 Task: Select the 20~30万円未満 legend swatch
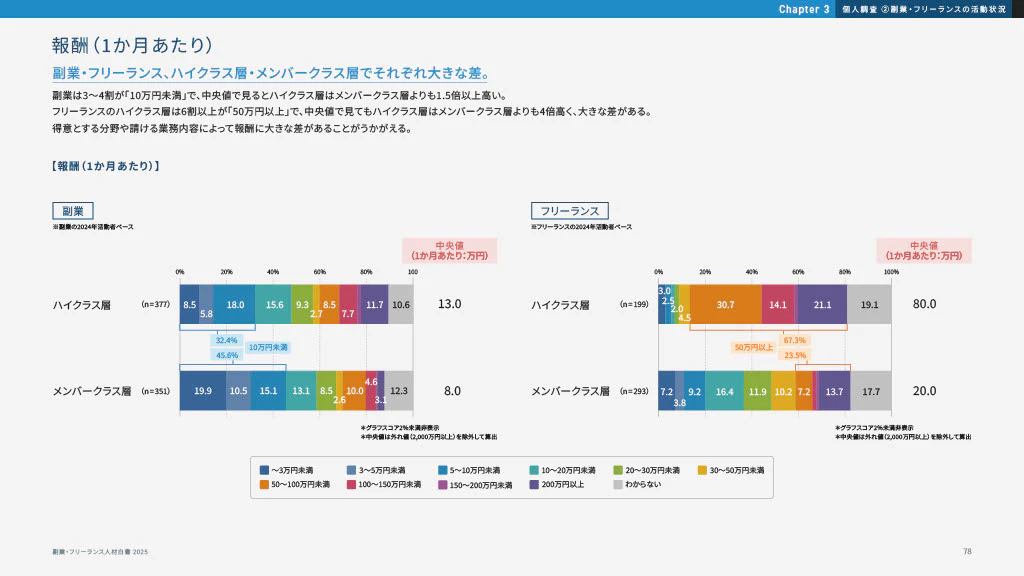618,470
